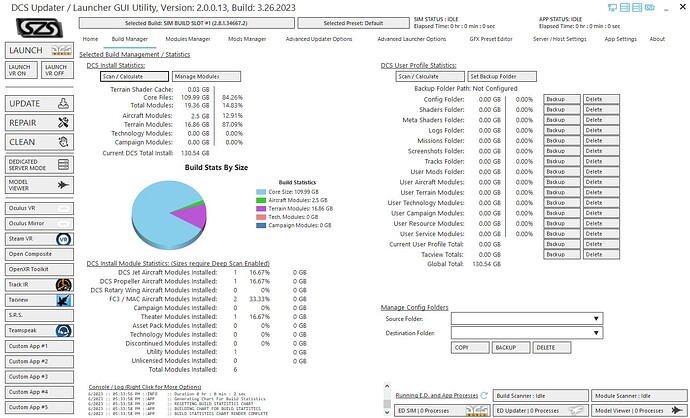Click the CLEAN icon button
Screen dimensions: 690x418
[63, 142]
